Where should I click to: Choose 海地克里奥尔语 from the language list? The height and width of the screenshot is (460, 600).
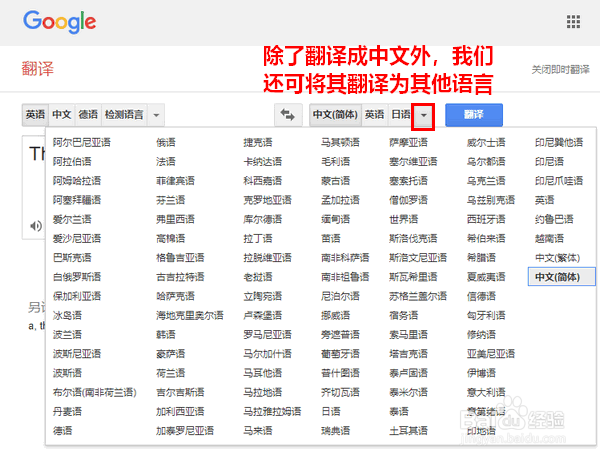[190, 316]
